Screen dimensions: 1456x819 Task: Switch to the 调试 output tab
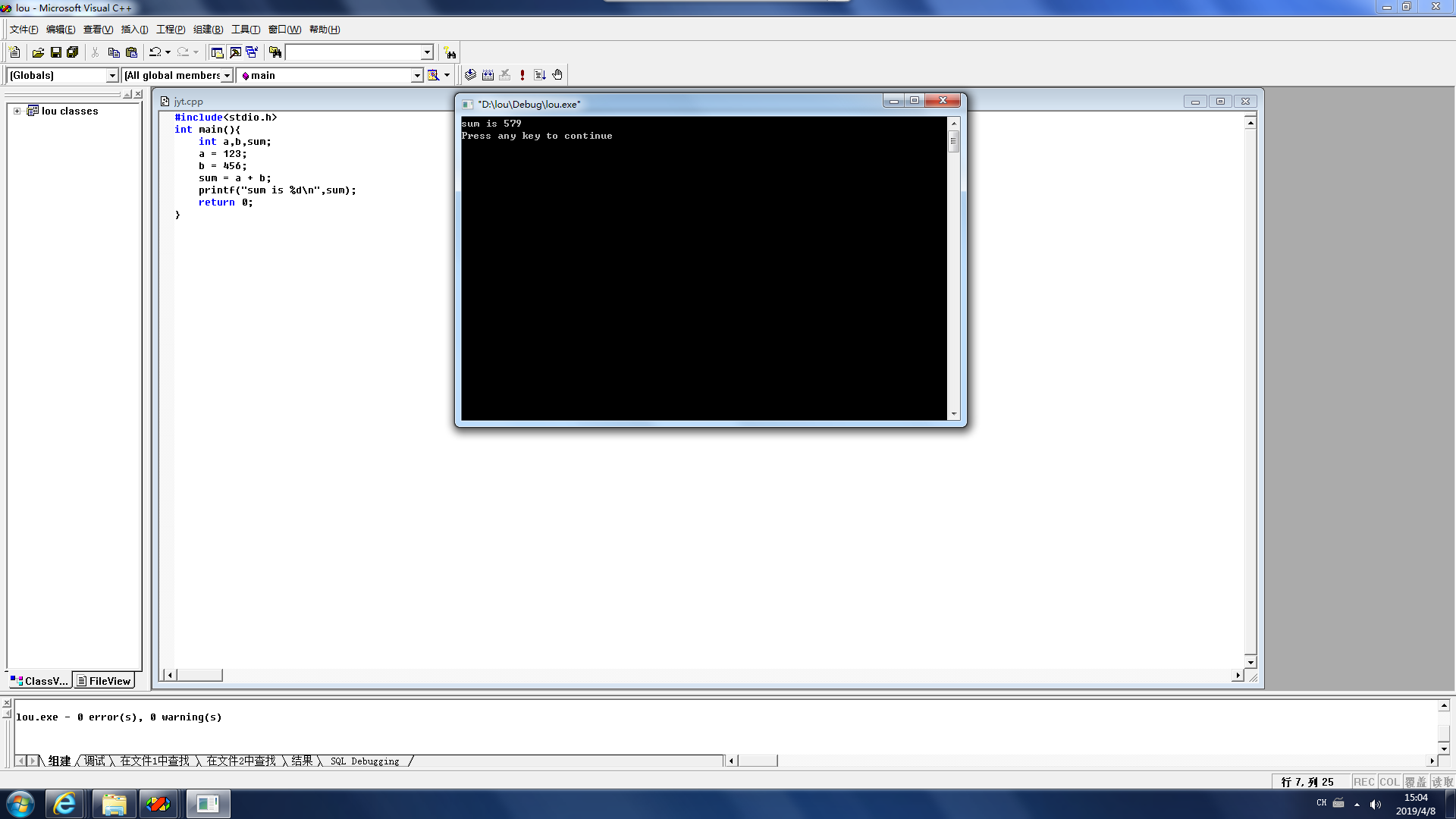pyautogui.click(x=95, y=761)
